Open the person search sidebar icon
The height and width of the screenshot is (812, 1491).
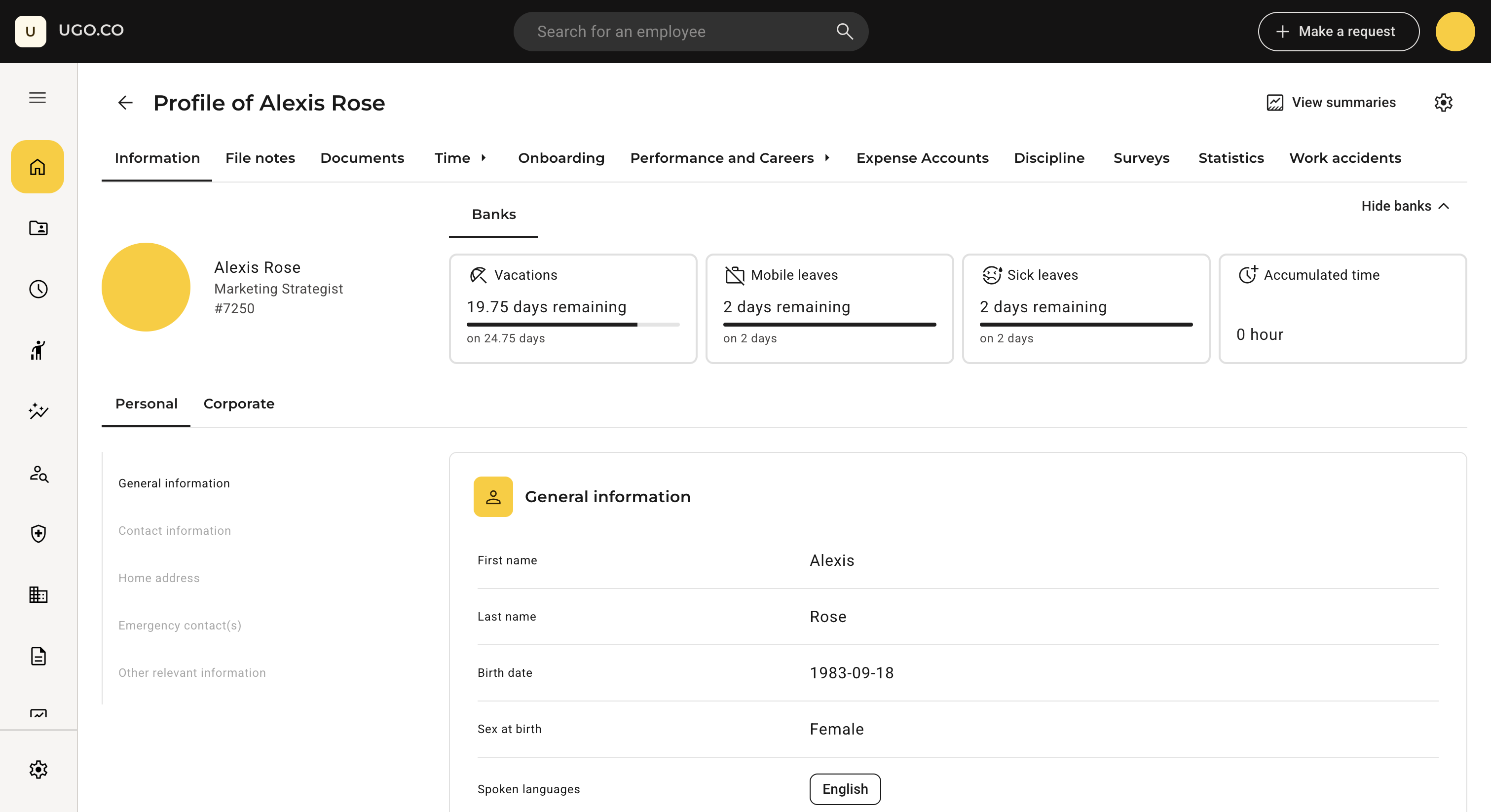click(x=38, y=474)
